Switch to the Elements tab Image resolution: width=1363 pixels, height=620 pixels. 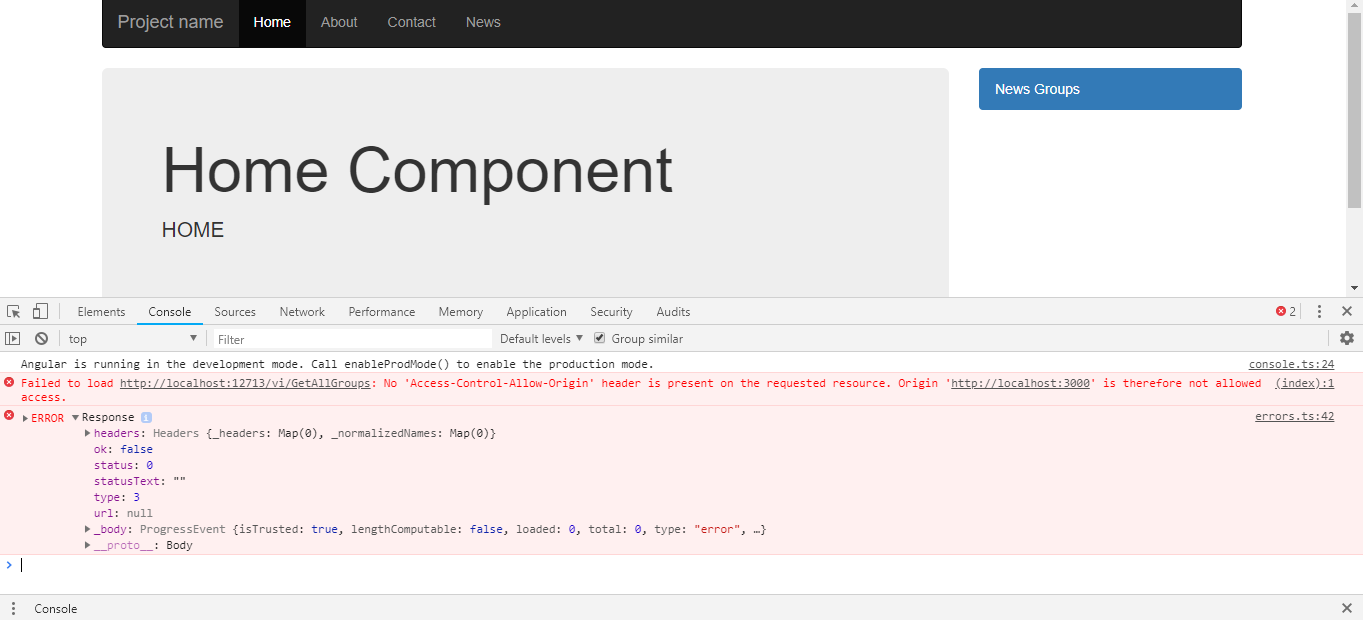pos(101,312)
